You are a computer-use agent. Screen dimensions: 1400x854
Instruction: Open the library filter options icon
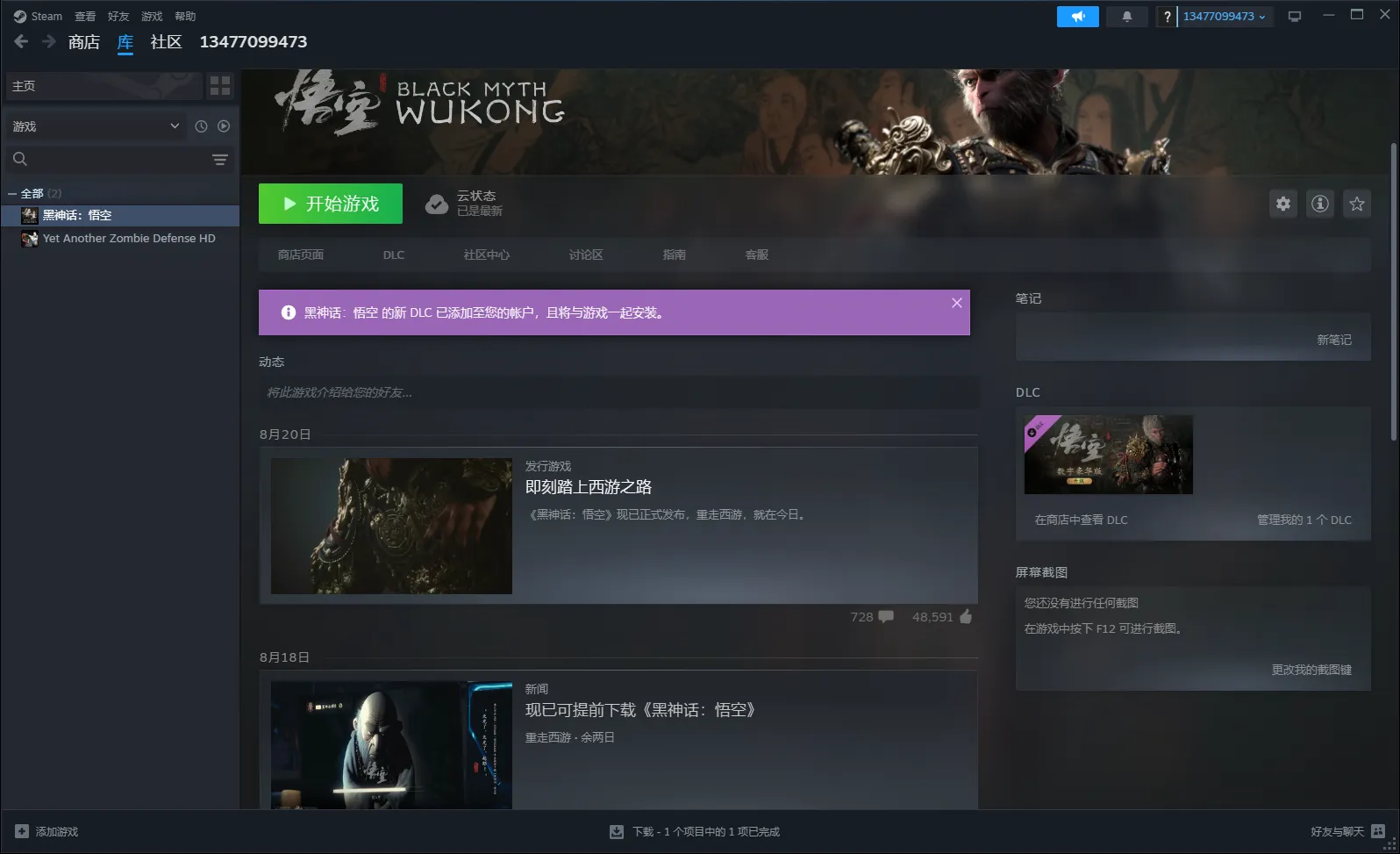pyautogui.click(x=219, y=160)
